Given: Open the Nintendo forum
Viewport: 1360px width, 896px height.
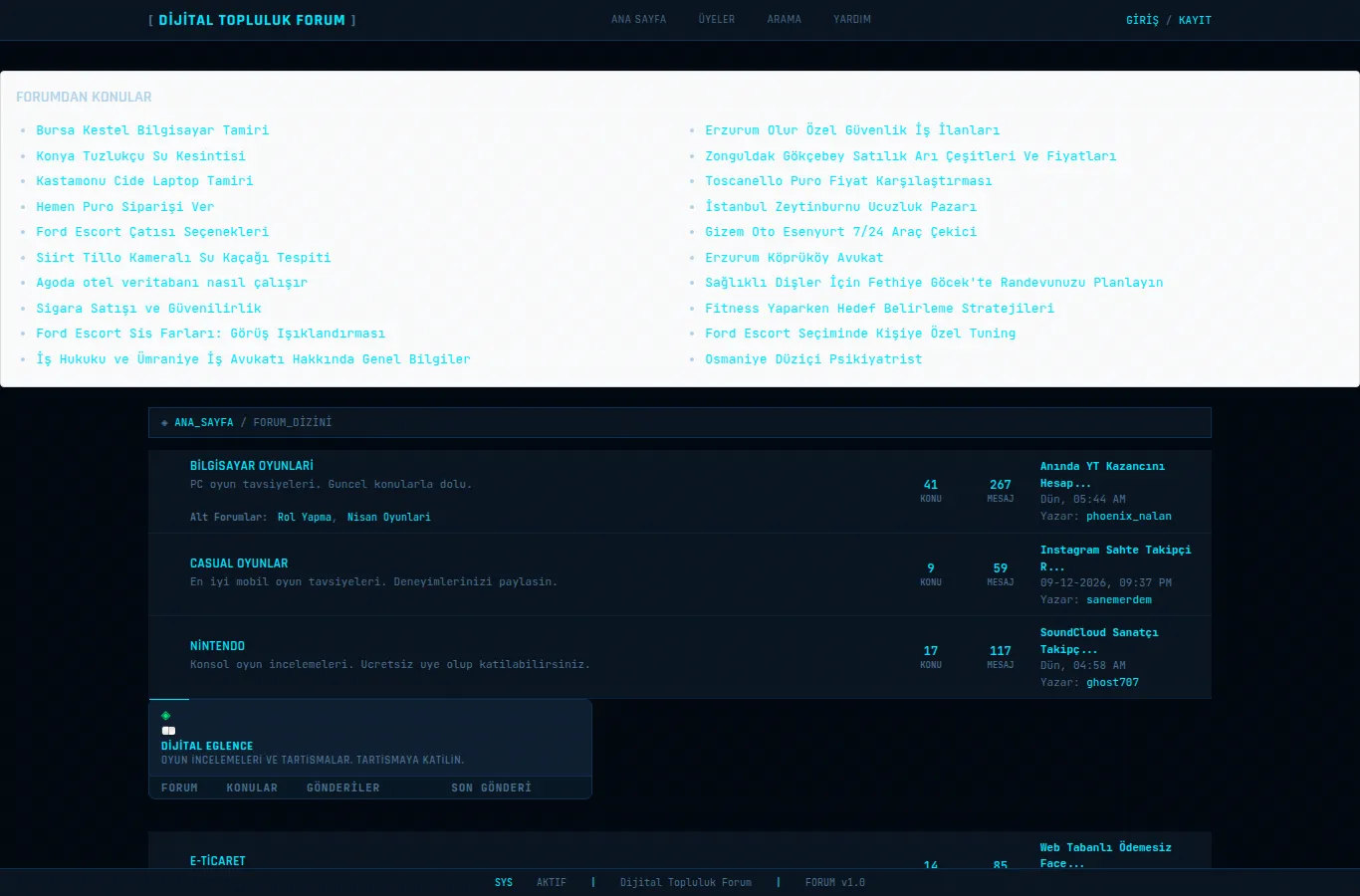Looking at the screenshot, I should coord(217,646).
